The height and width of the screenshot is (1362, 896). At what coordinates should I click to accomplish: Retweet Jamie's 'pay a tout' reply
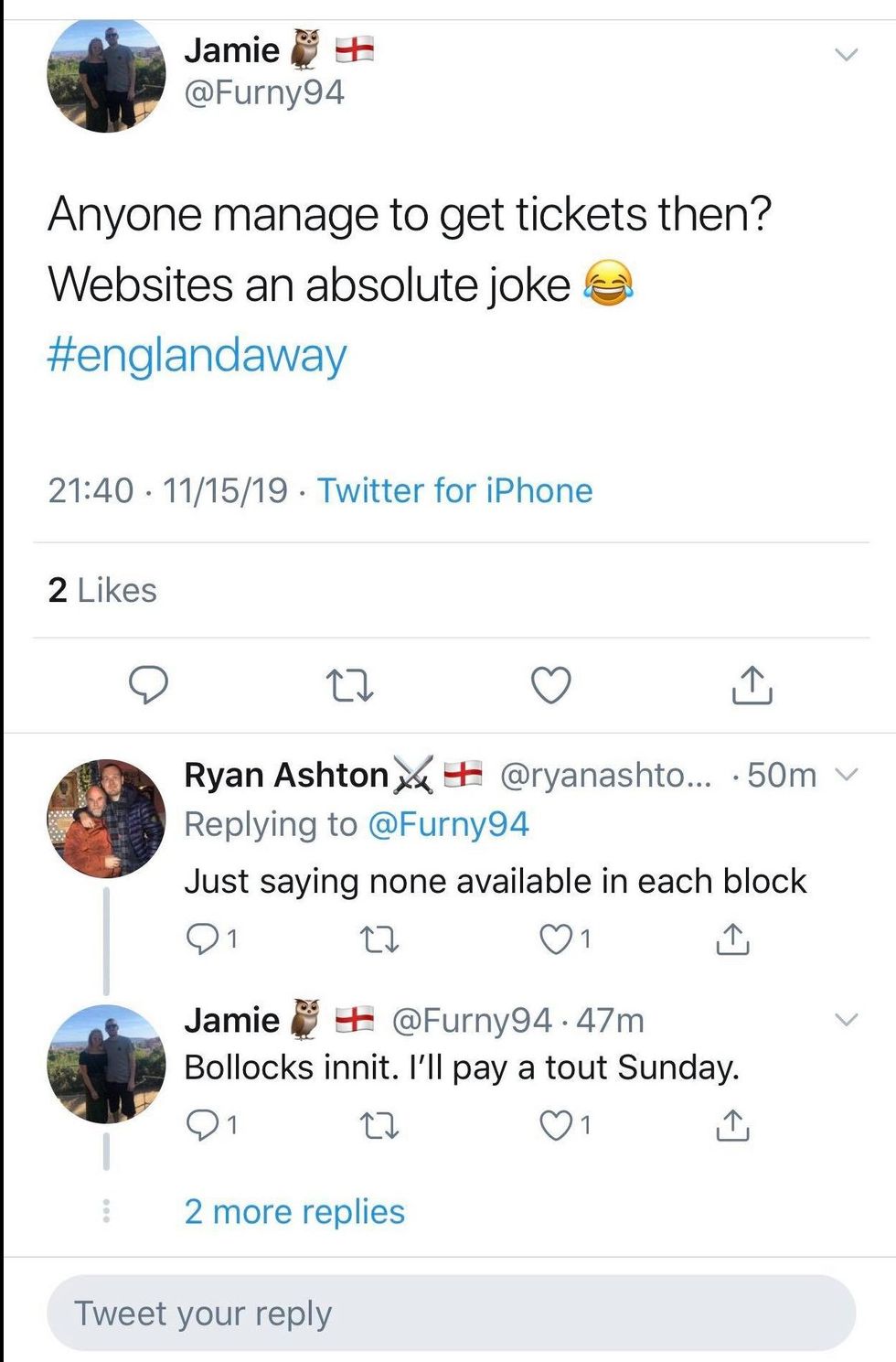pyautogui.click(x=379, y=1126)
